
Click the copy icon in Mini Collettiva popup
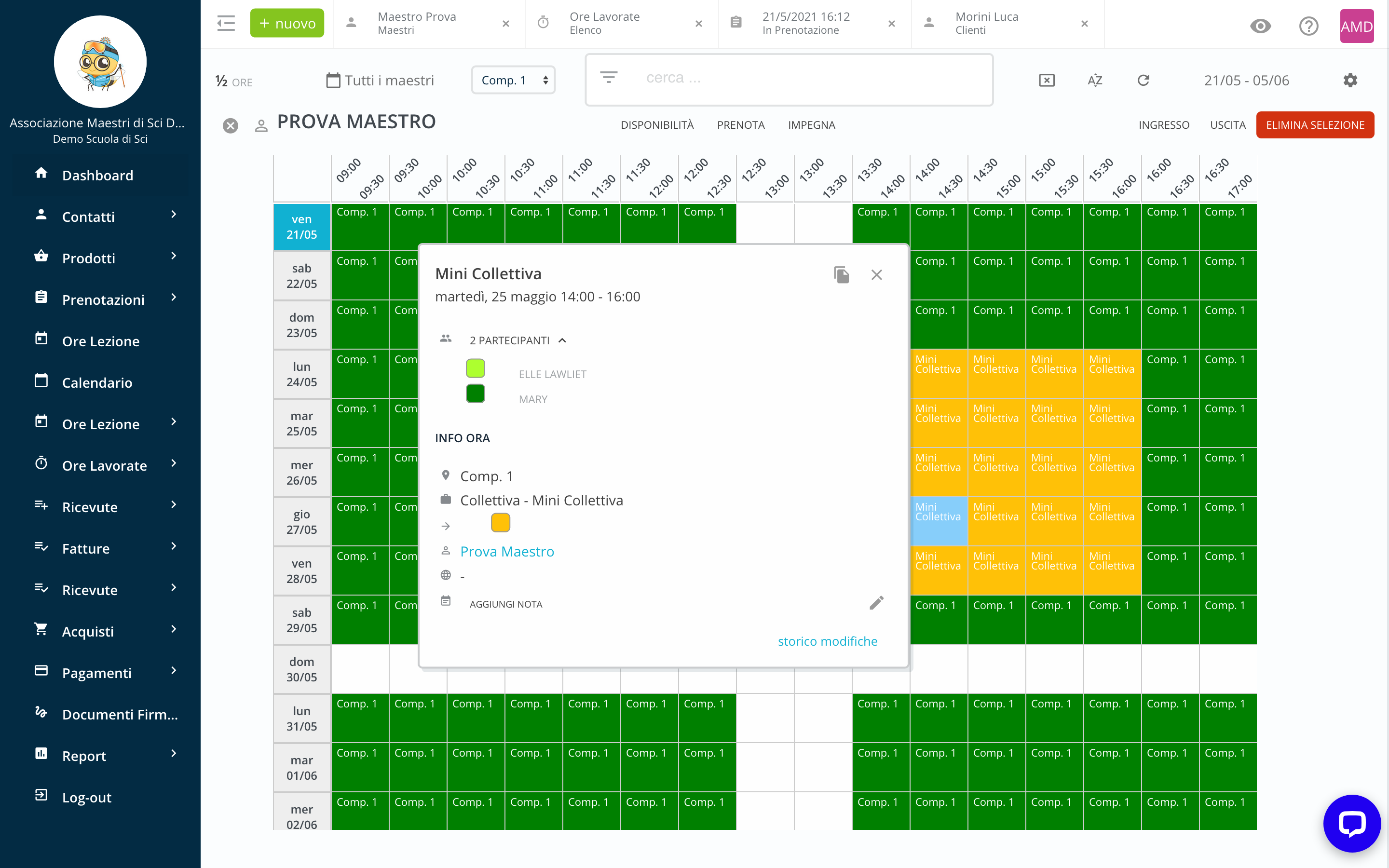pos(842,275)
